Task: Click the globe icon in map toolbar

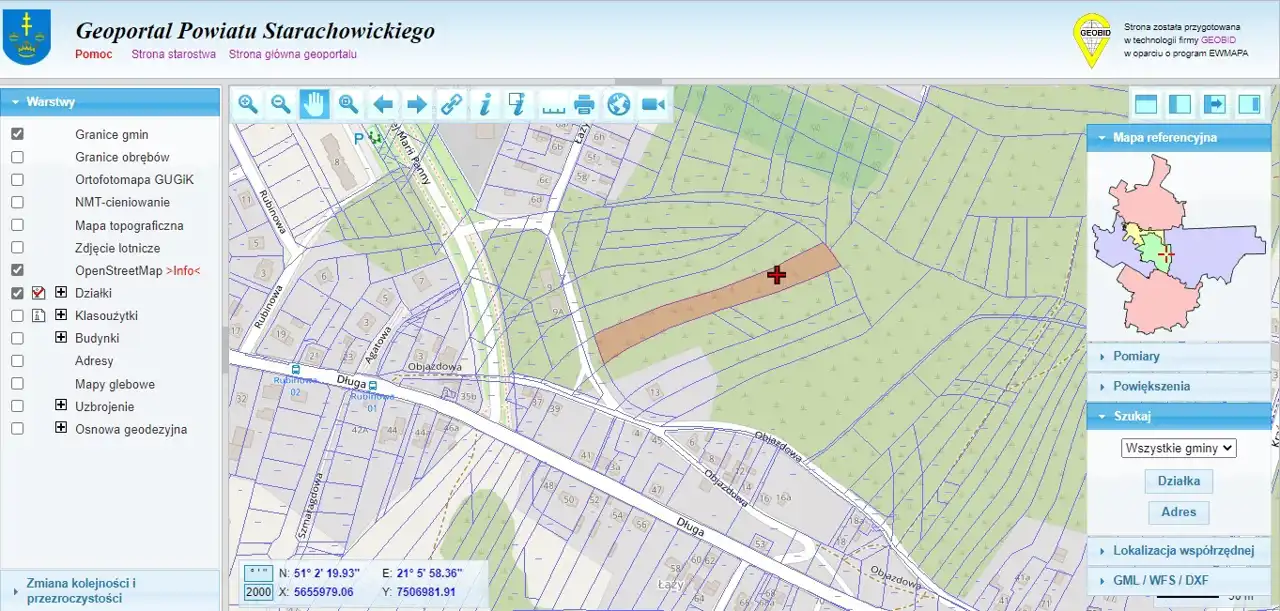Action: (619, 104)
